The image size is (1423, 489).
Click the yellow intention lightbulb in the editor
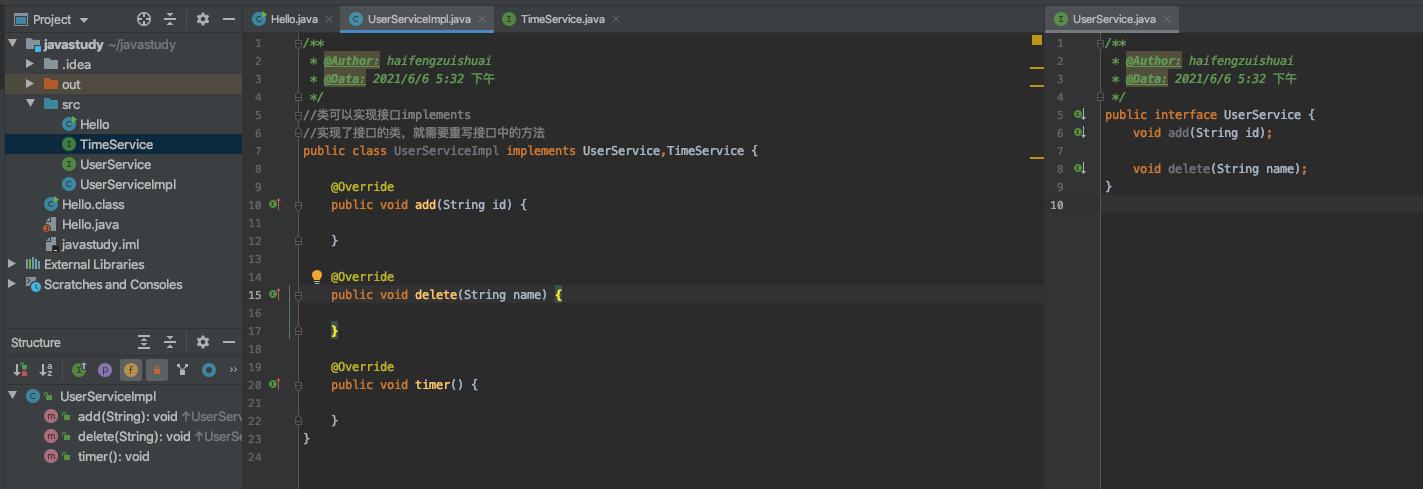[317, 276]
